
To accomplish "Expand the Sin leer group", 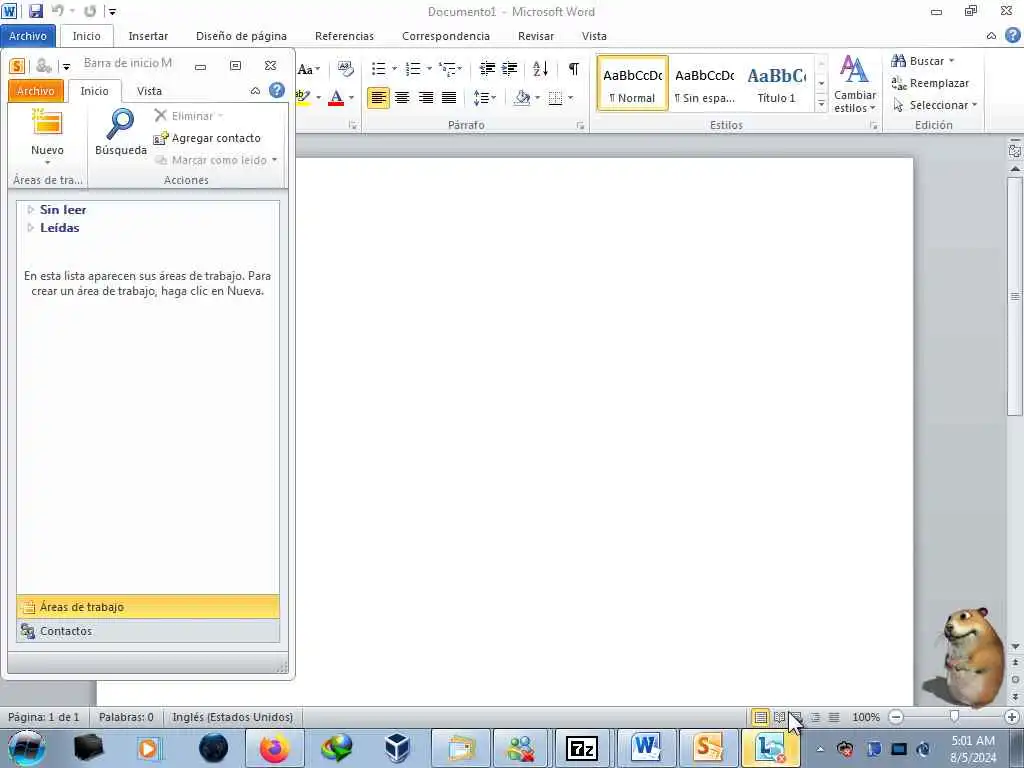I will pos(30,210).
